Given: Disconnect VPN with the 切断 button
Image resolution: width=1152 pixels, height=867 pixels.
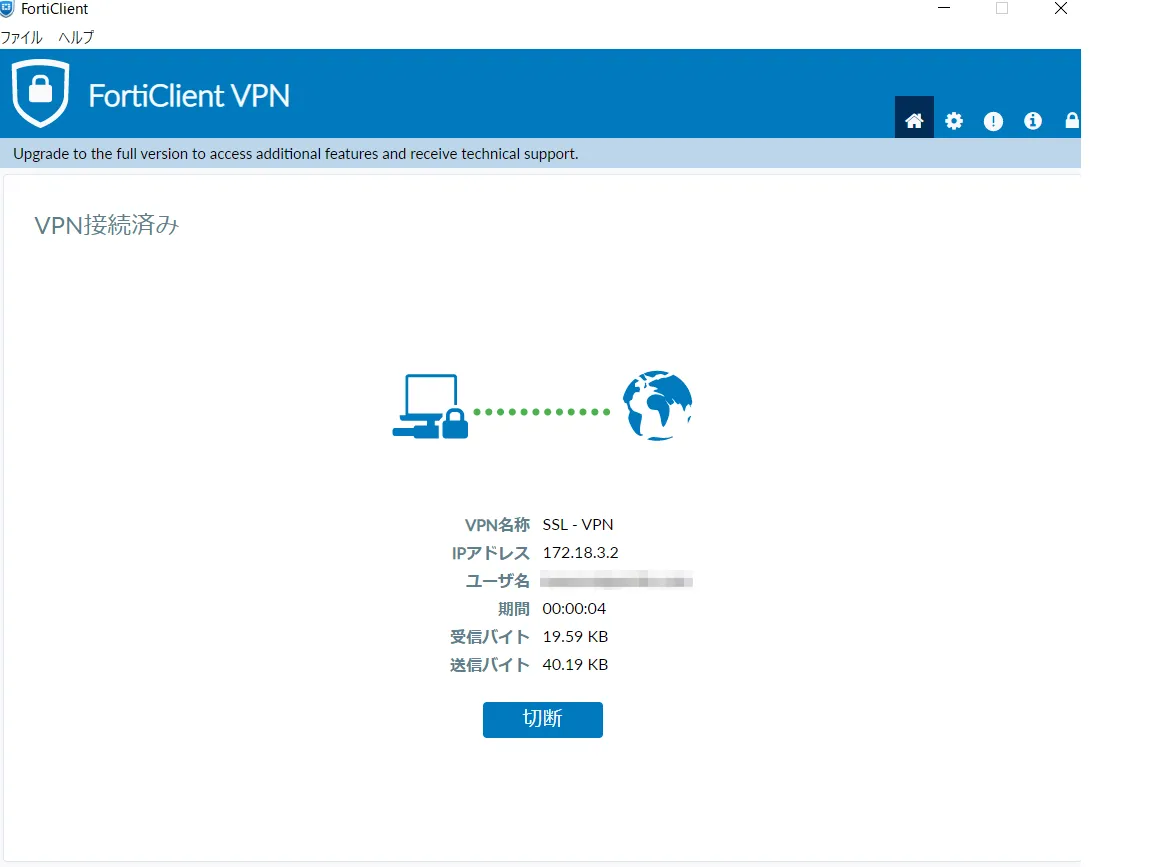Looking at the screenshot, I should pos(543,719).
